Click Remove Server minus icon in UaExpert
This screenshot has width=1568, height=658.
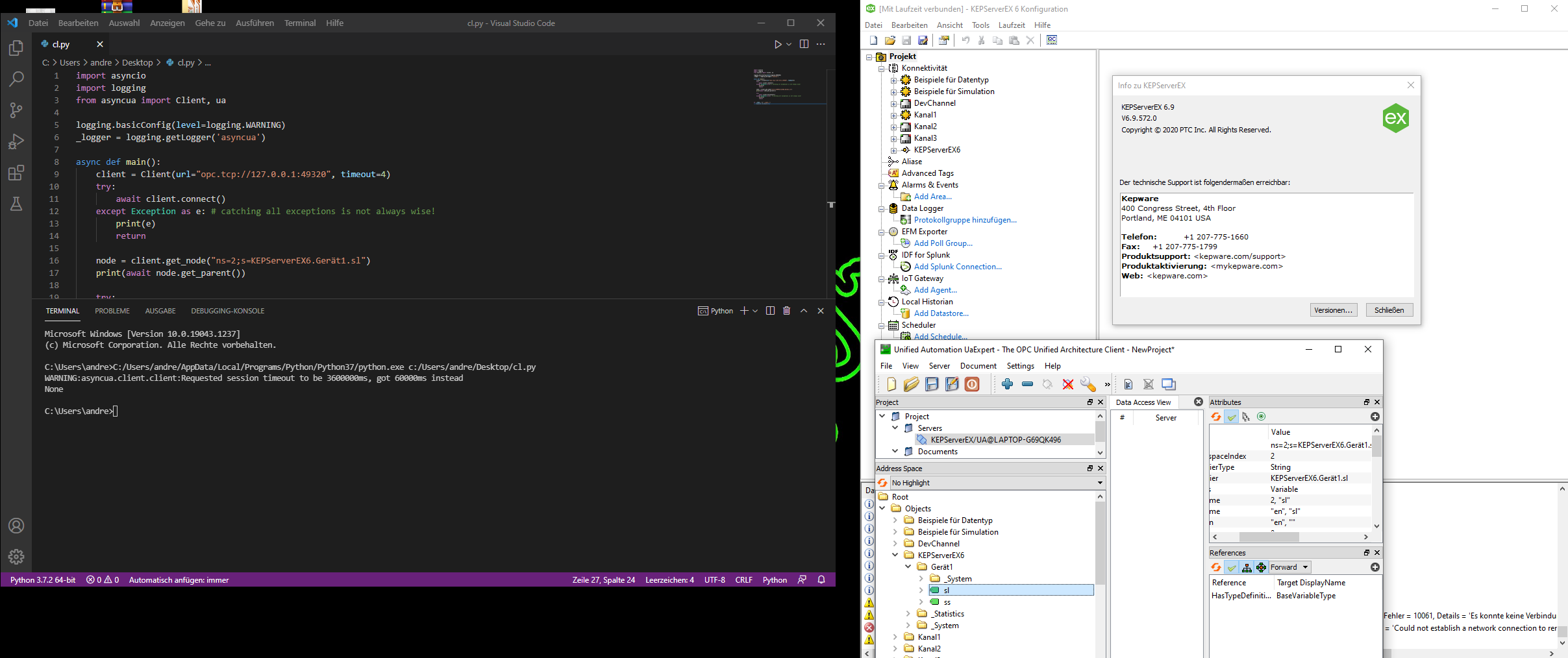point(1027,384)
